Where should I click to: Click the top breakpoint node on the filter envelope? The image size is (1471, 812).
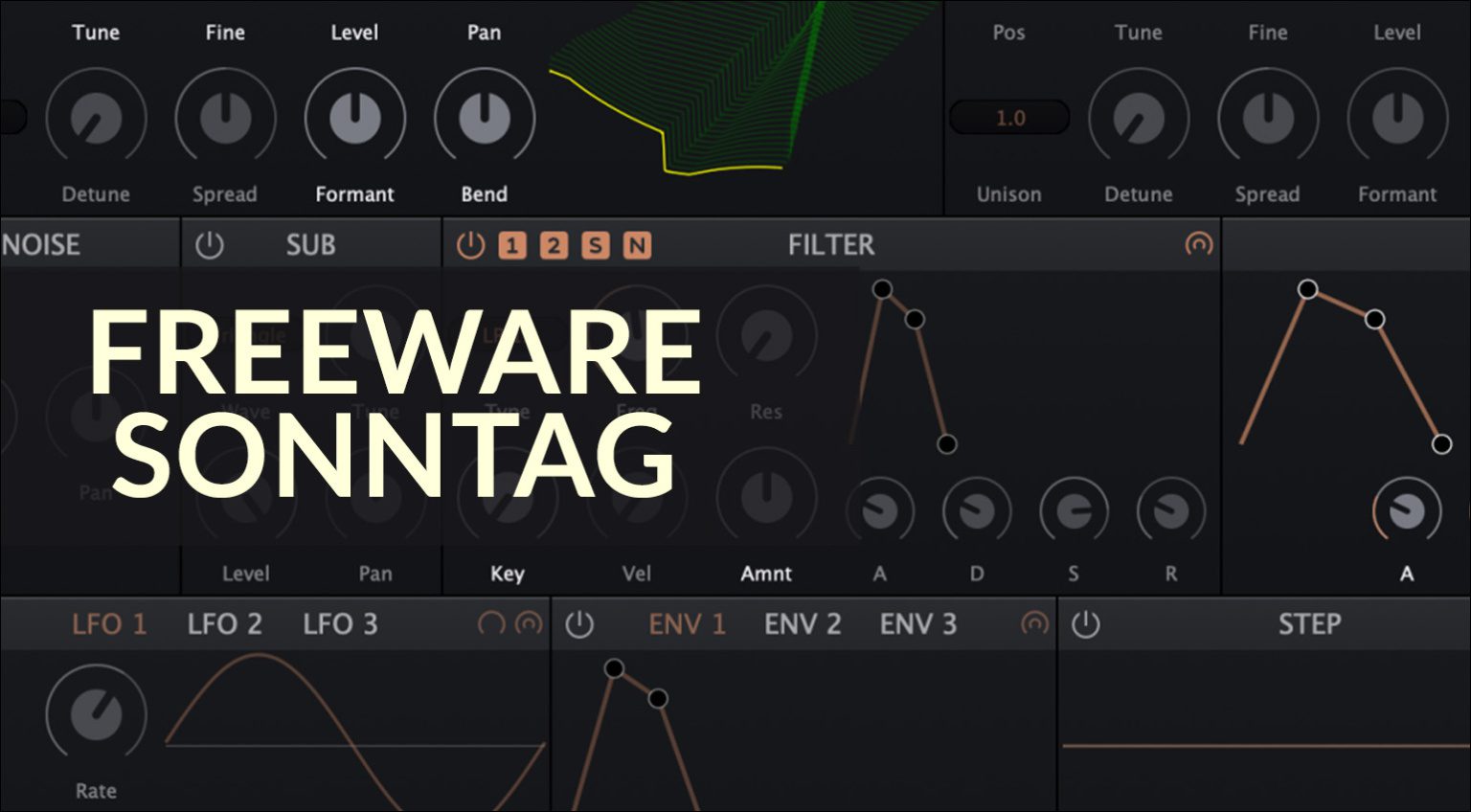(x=882, y=288)
